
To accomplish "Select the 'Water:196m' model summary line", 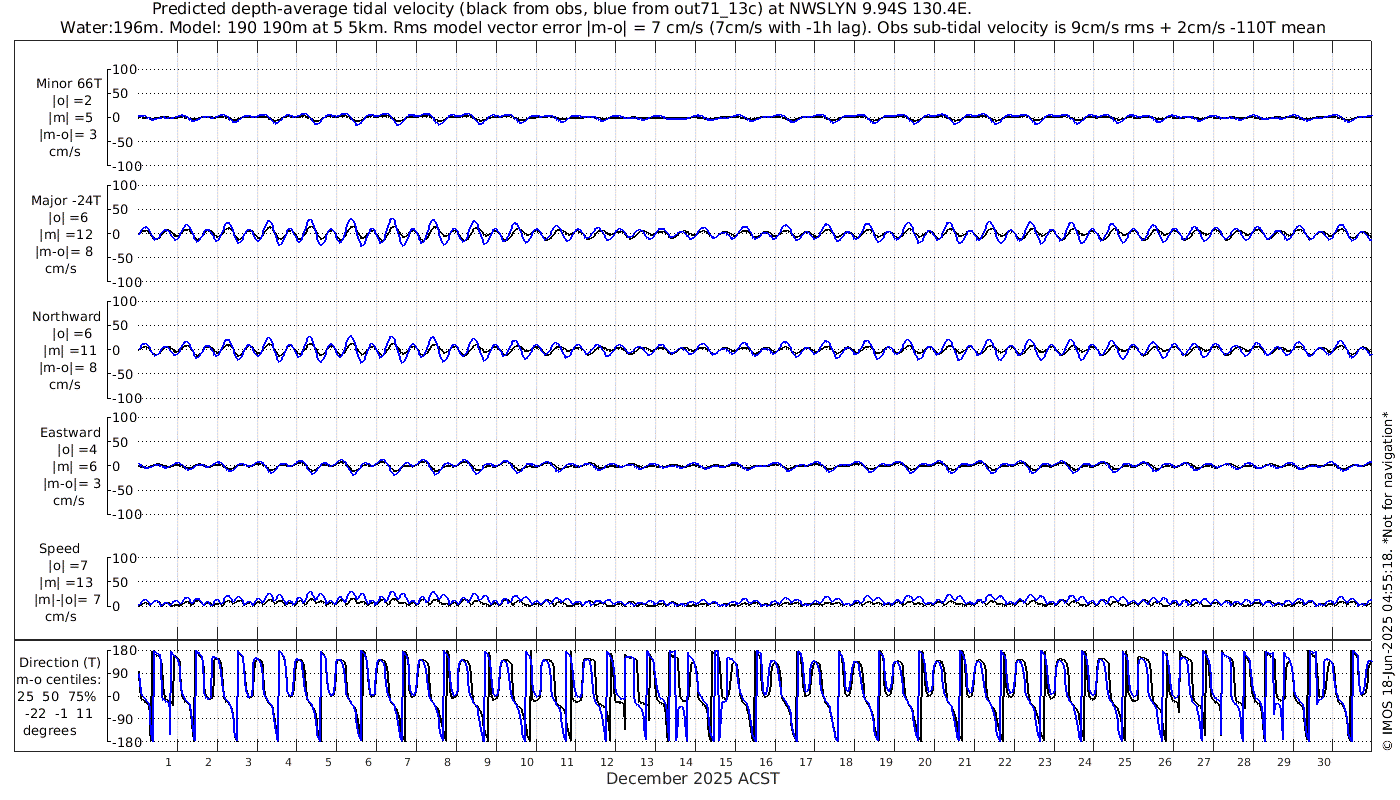I will click(x=694, y=28).
